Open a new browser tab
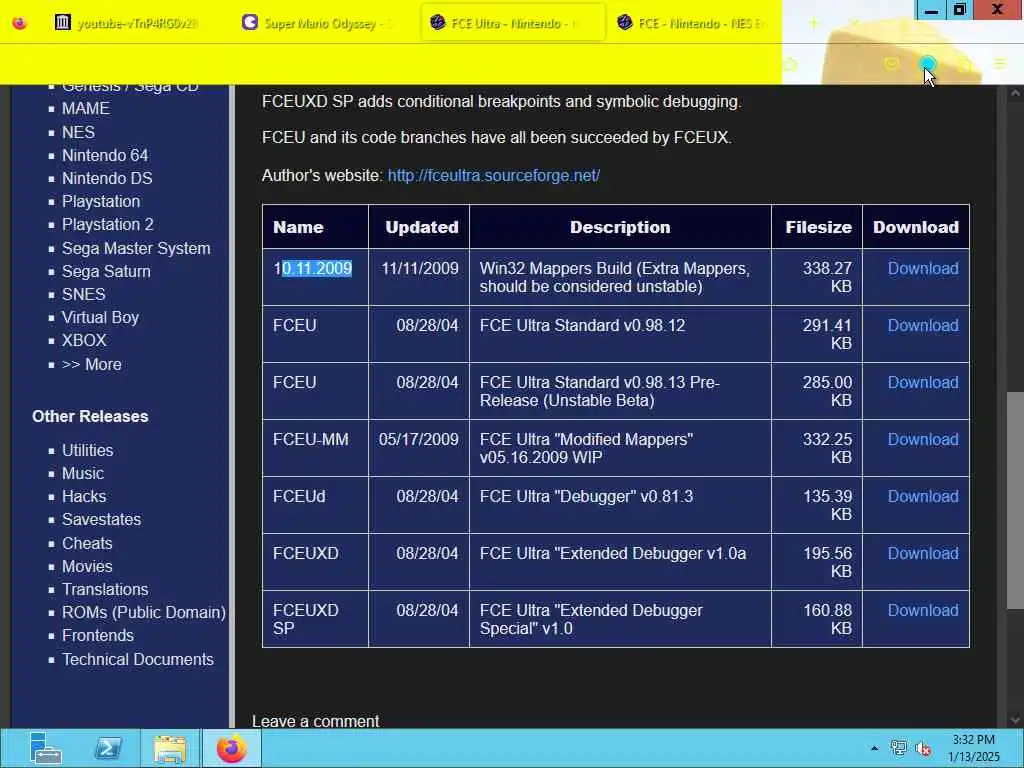1024x768 pixels. [x=813, y=24]
